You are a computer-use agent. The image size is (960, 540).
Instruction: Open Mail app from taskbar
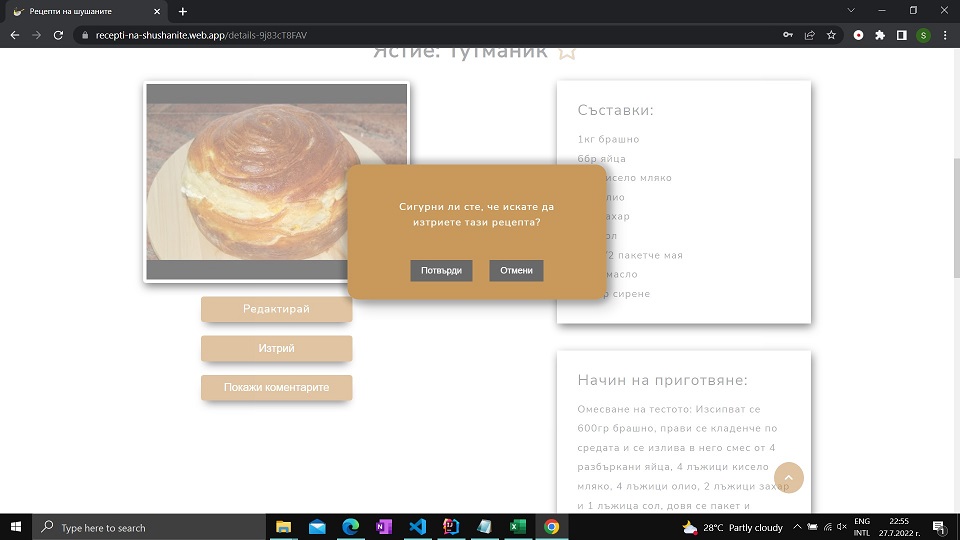(x=317, y=527)
